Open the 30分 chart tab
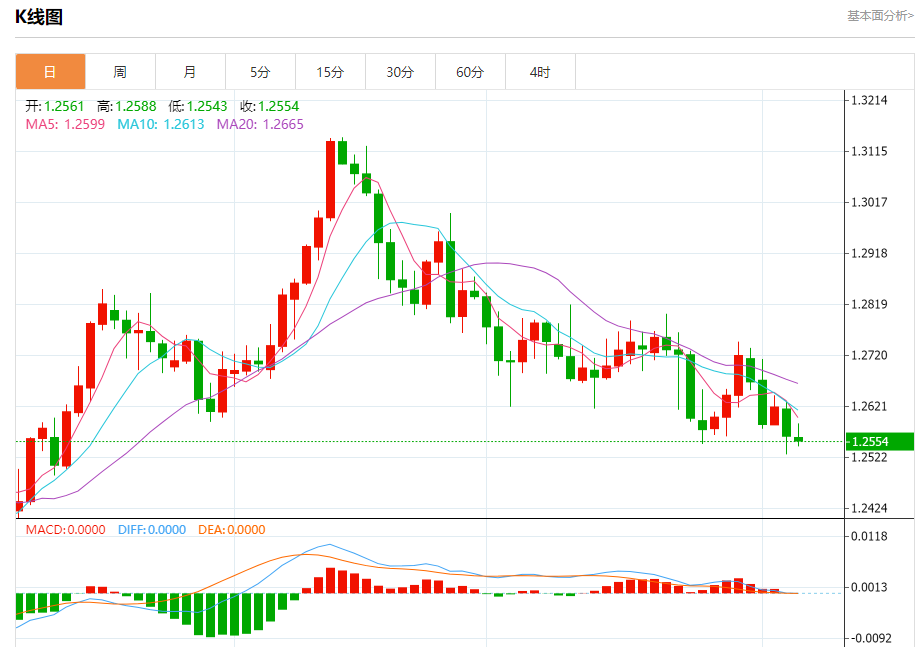The width and height of the screenshot is (921, 647). [400, 72]
